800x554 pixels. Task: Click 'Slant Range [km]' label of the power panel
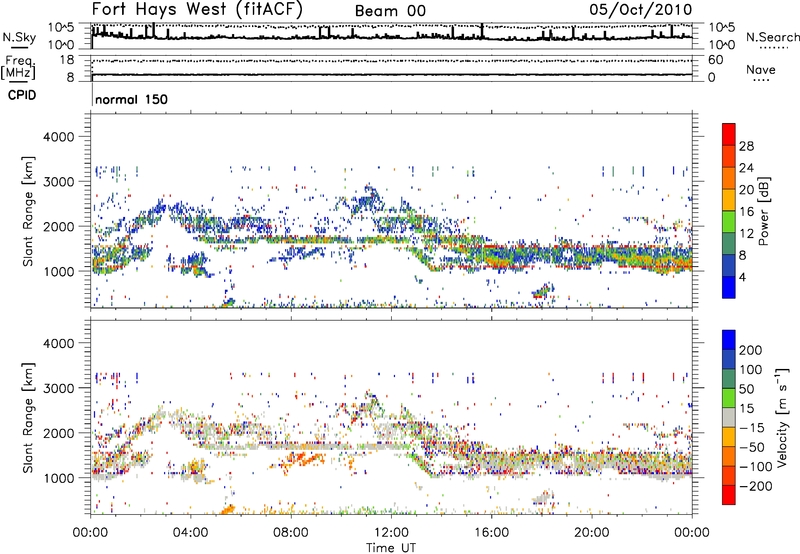pyautogui.click(x=28, y=211)
